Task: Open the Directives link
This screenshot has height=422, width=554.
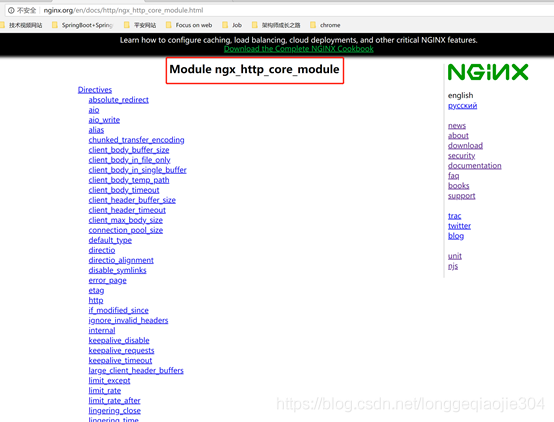Action: point(95,90)
